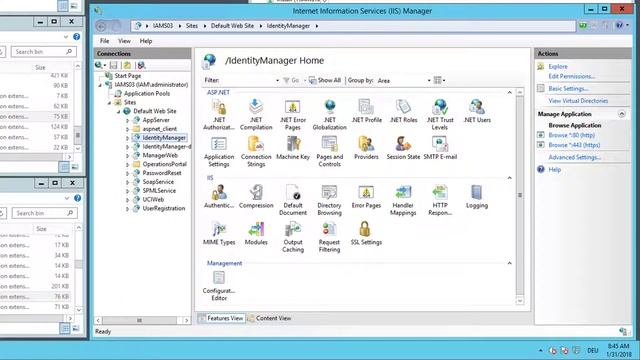Select UserRegistration in Connections tree

click(x=164, y=209)
